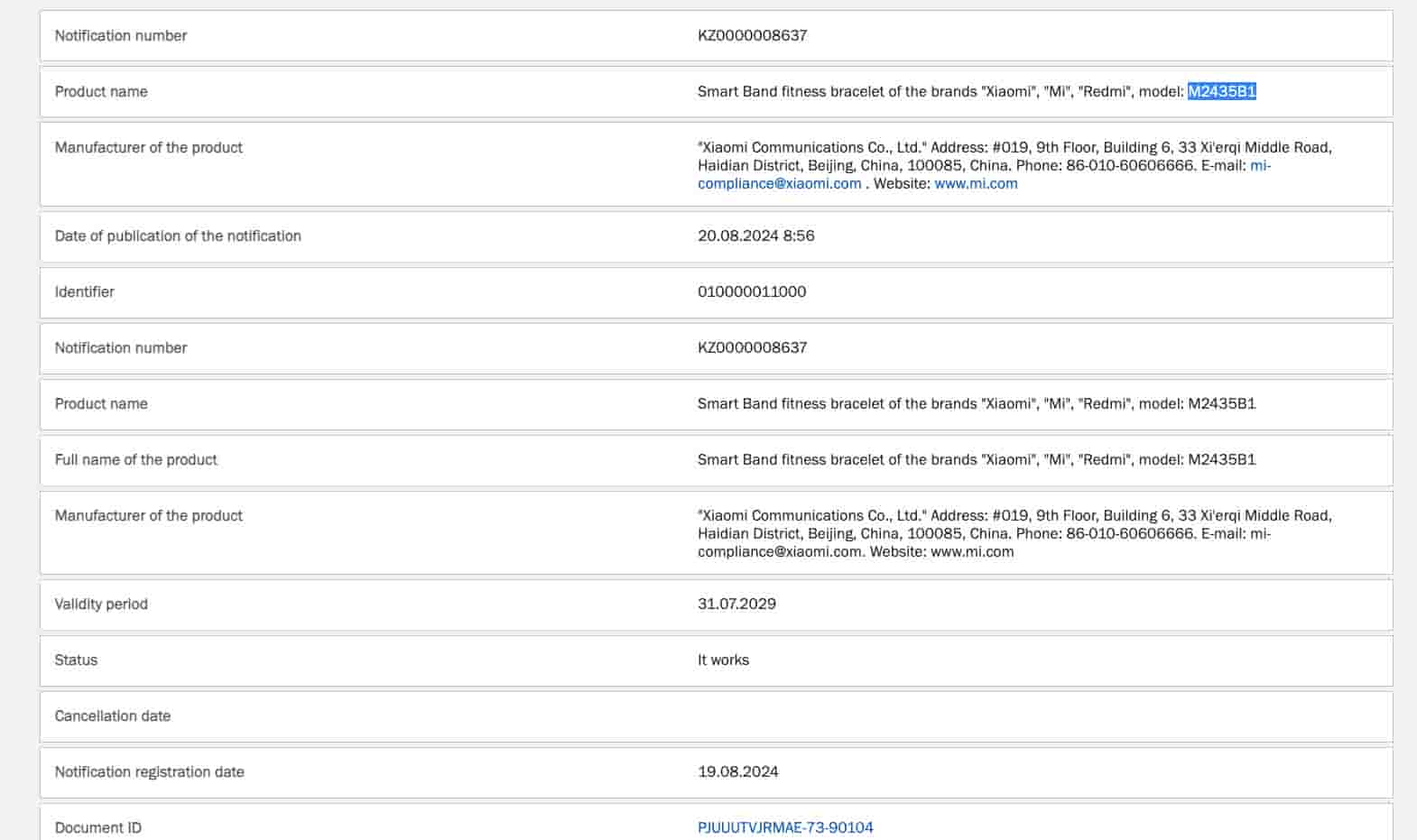The height and width of the screenshot is (840, 1417).
Task: Click "Date of publication of the notification" label
Action: pos(178,235)
